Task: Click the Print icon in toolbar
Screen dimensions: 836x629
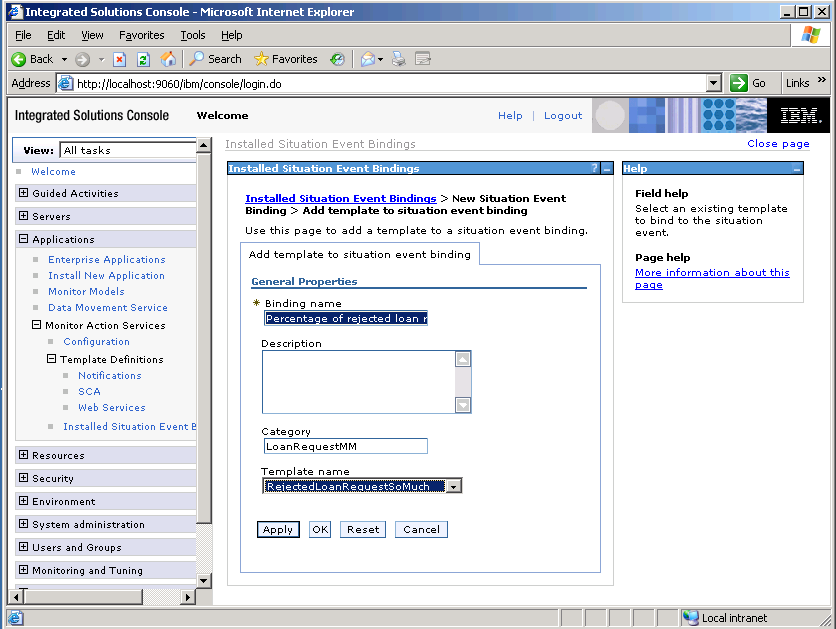Action: [398, 59]
